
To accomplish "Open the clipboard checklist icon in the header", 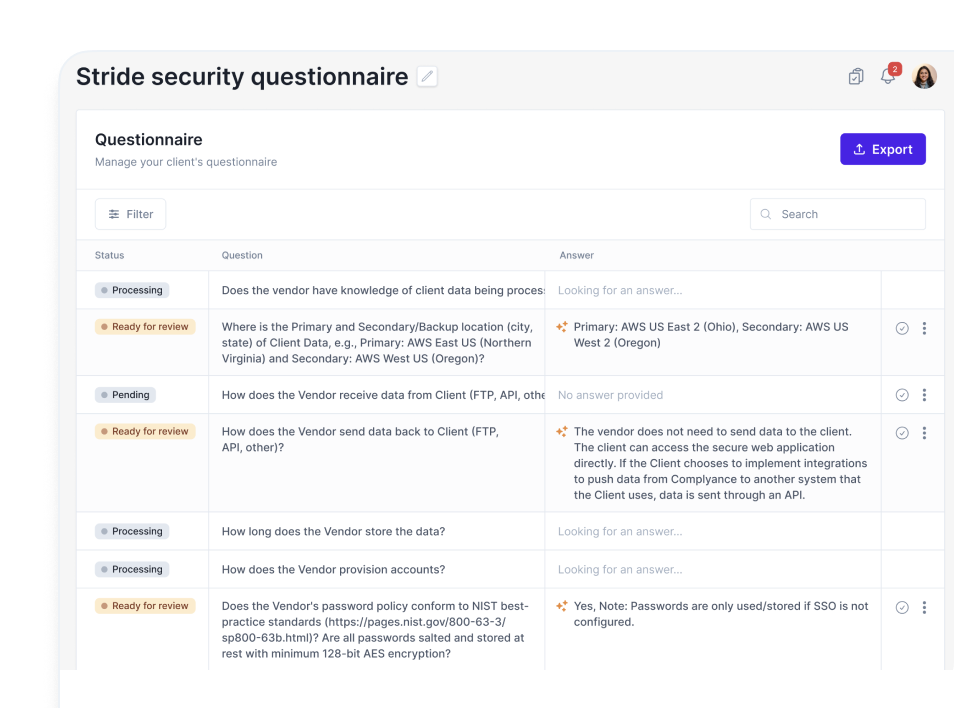I will point(856,77).
